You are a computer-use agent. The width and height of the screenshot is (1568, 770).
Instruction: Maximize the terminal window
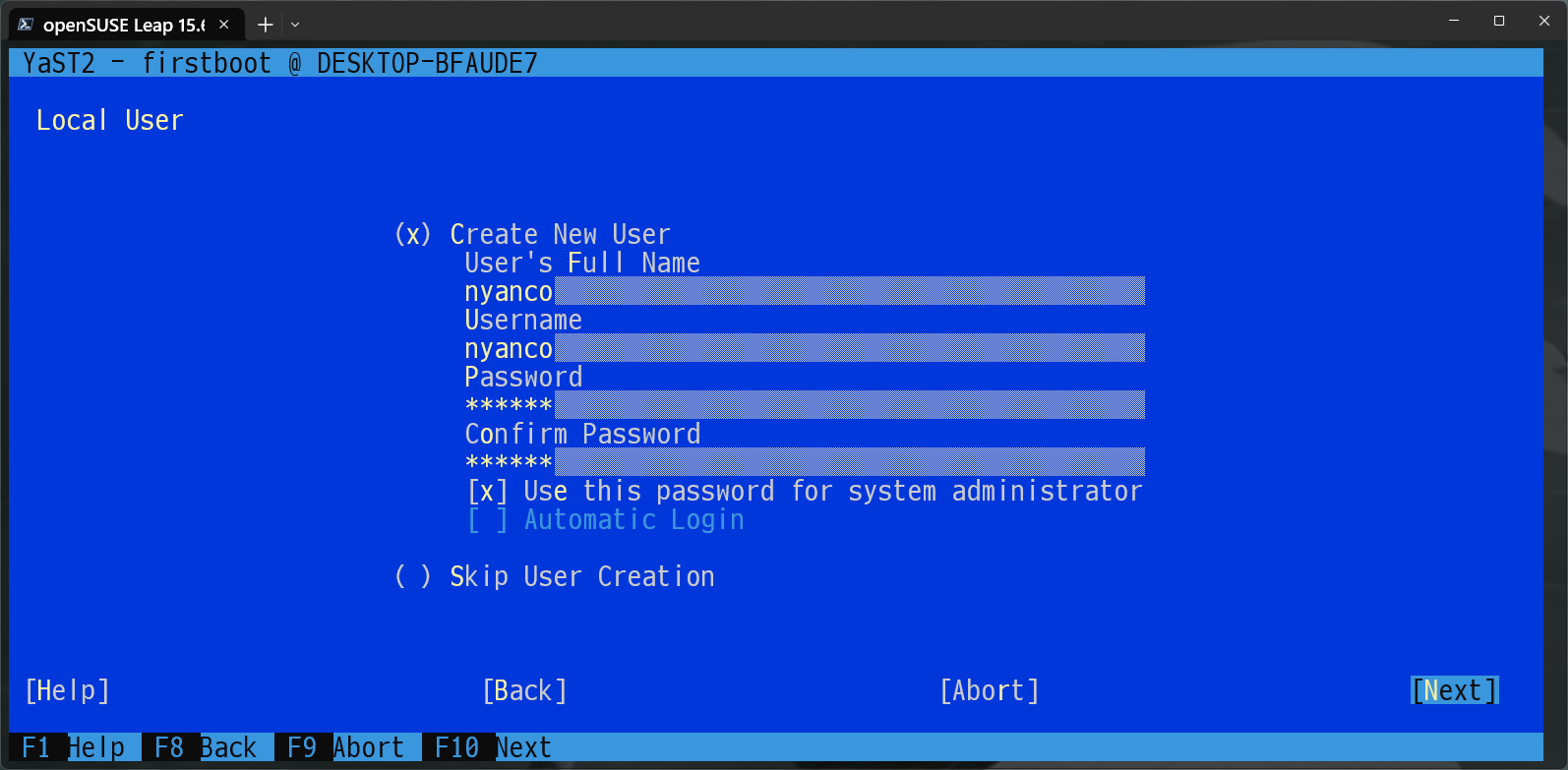click(x=1499, y=21)
